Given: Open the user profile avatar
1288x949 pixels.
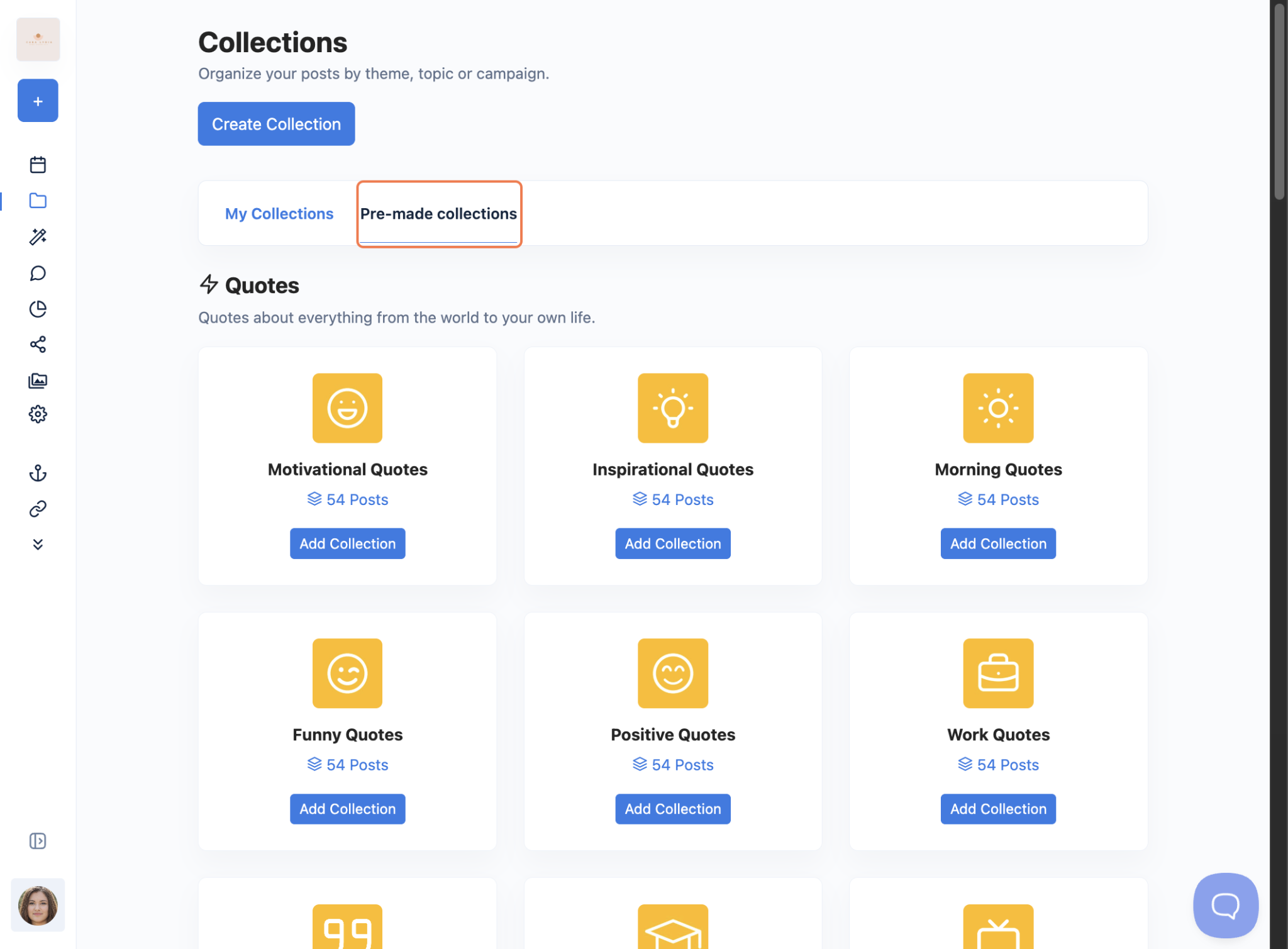Looking at the screenshot, I should click(38, 905).
